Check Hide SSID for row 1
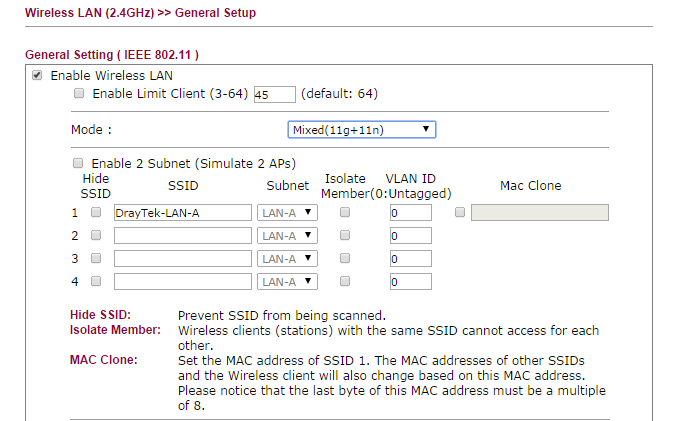 96,213
